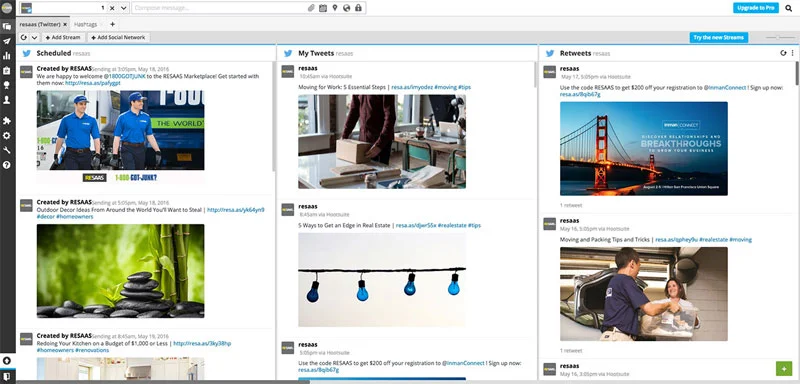Click the Add Social Network button
The width and height of the screenshot is (800, 384).
(x=118, y=38)
